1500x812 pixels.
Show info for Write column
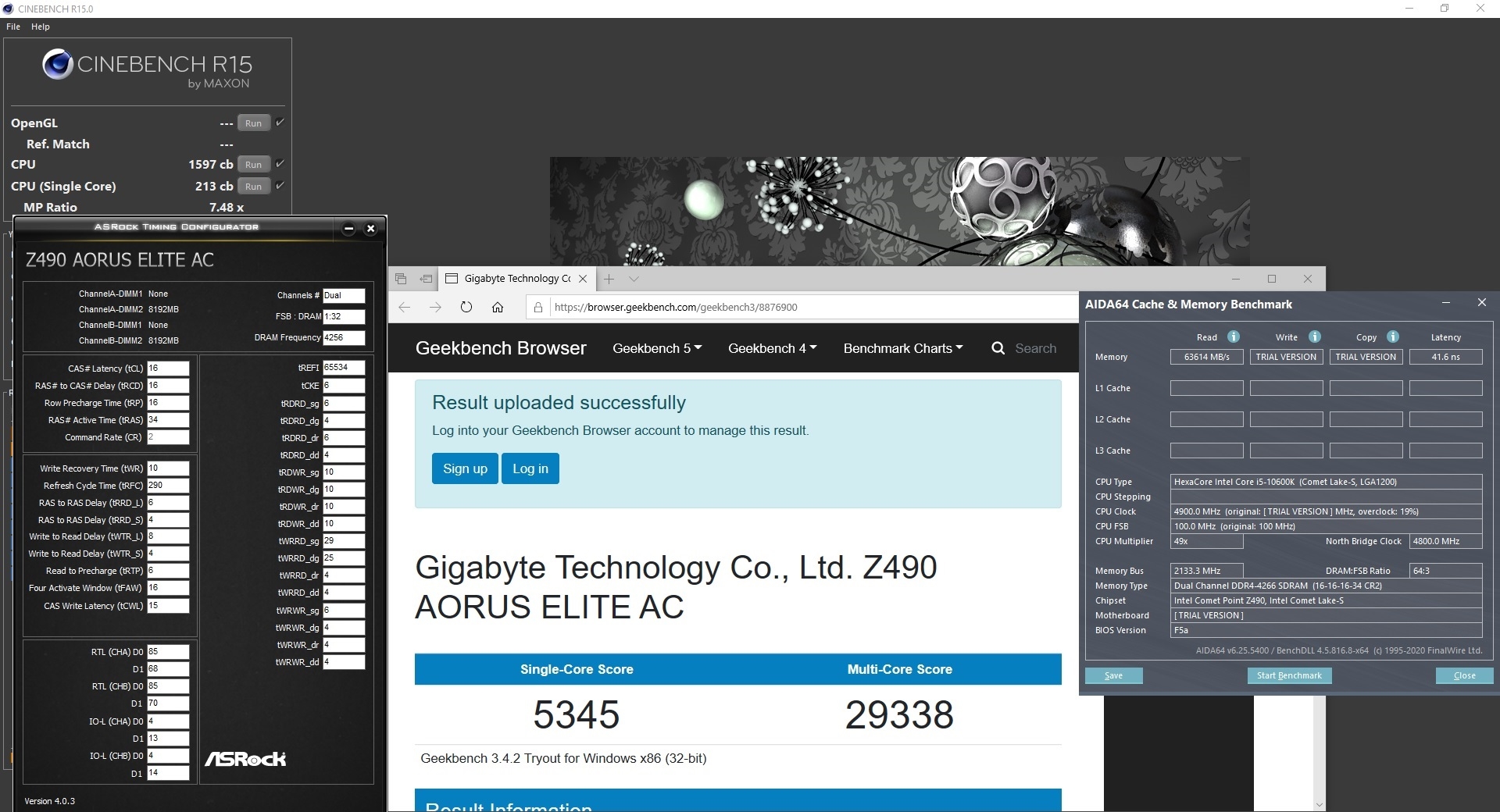click(1315, 337)
